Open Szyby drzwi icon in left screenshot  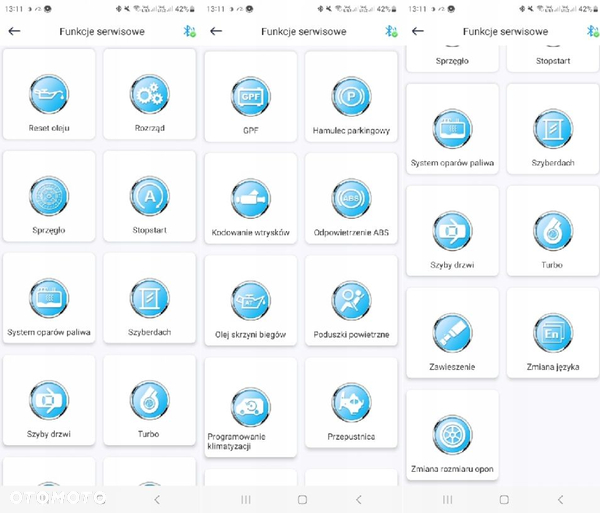tap(49, 400)
